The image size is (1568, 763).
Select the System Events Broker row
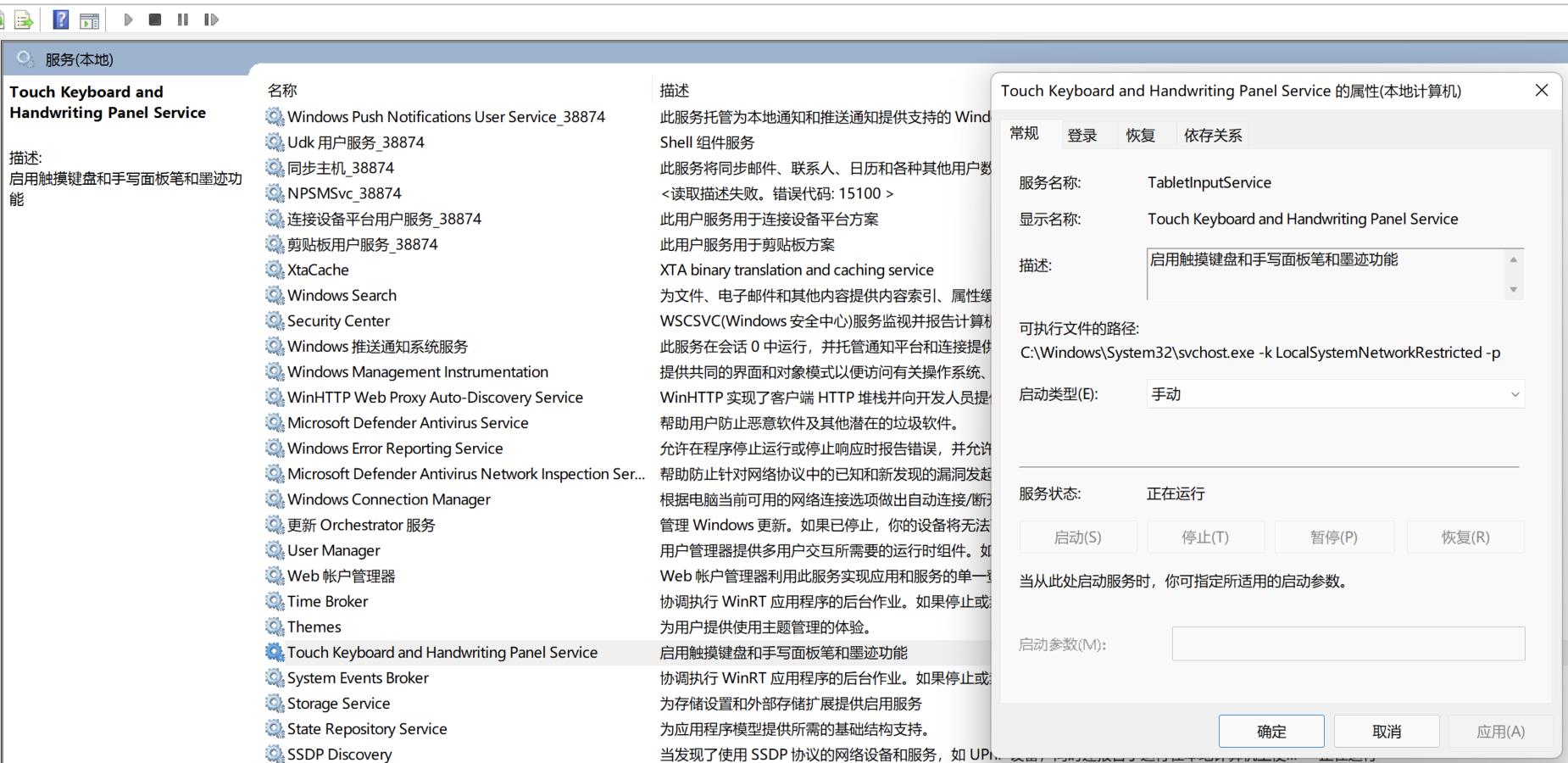[x=627, y=677]
